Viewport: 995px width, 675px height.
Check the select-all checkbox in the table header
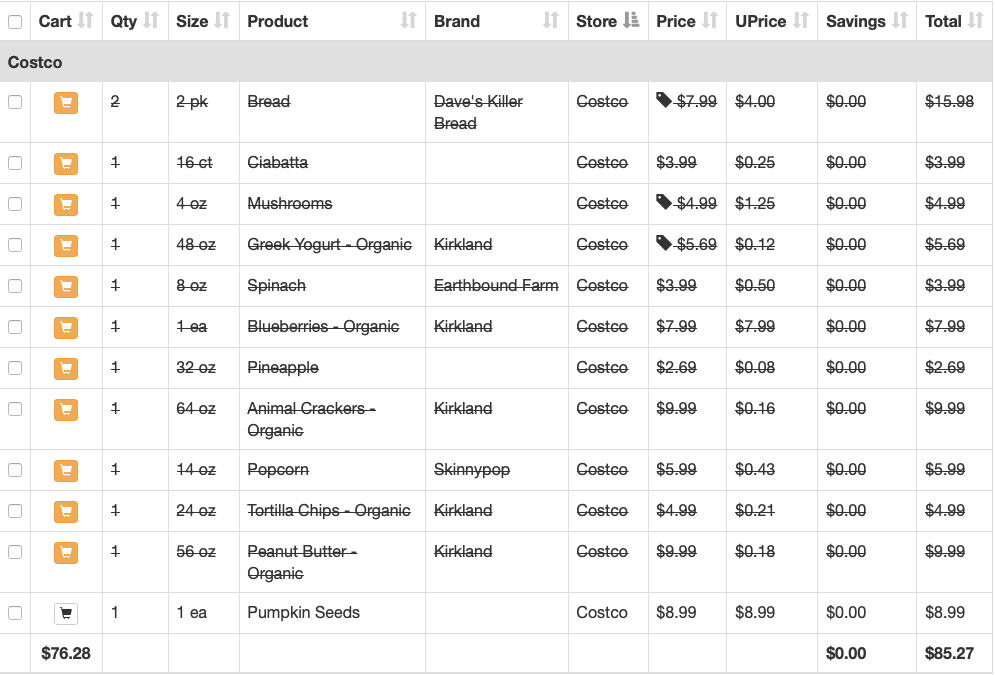pyautogui.click(x=15, y=22)
